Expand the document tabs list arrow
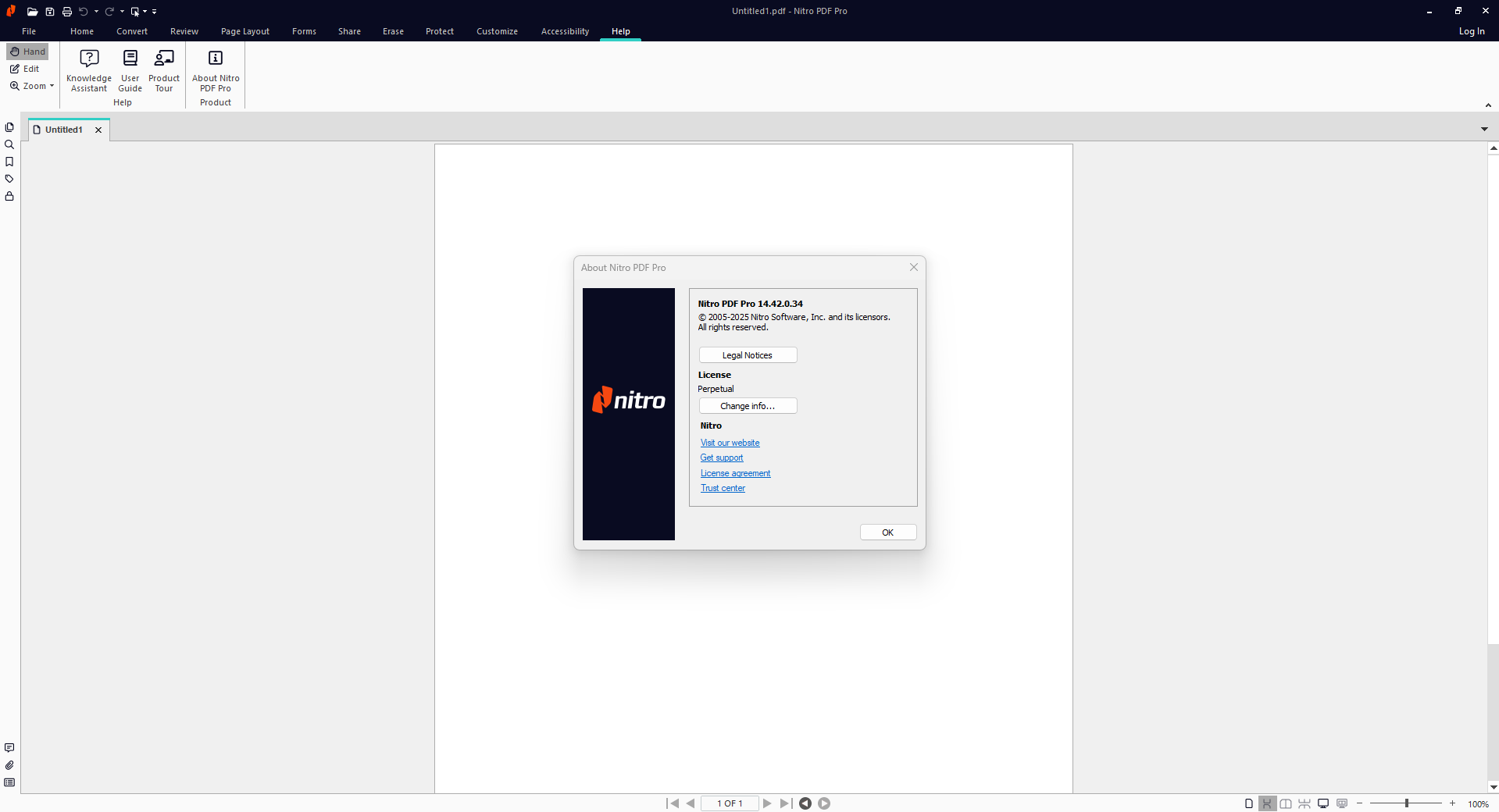Viewport: 1499px width, 812px height. [1484, 129]
